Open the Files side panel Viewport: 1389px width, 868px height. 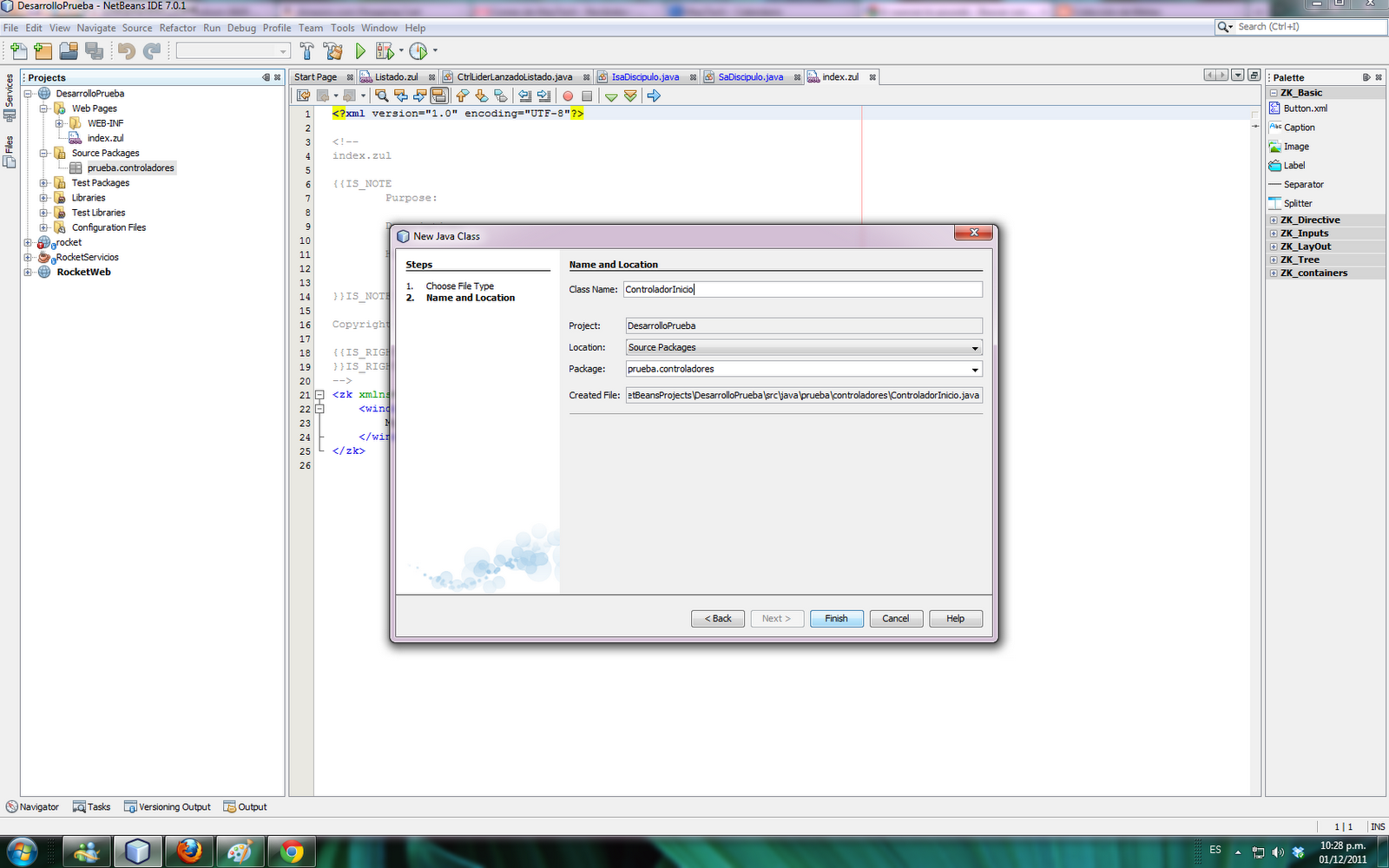tap(10, 151)
